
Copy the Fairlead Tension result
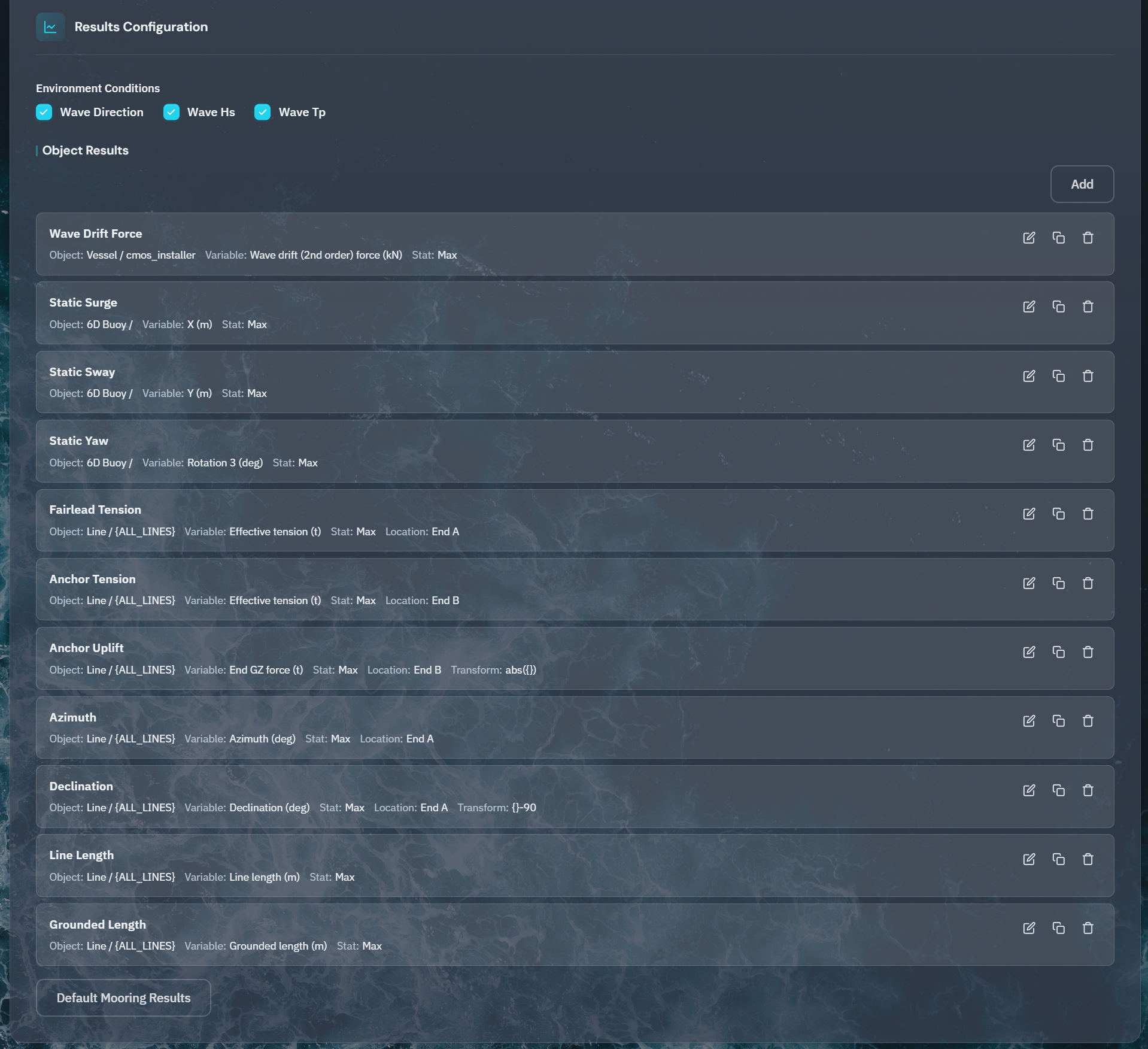1058,514
